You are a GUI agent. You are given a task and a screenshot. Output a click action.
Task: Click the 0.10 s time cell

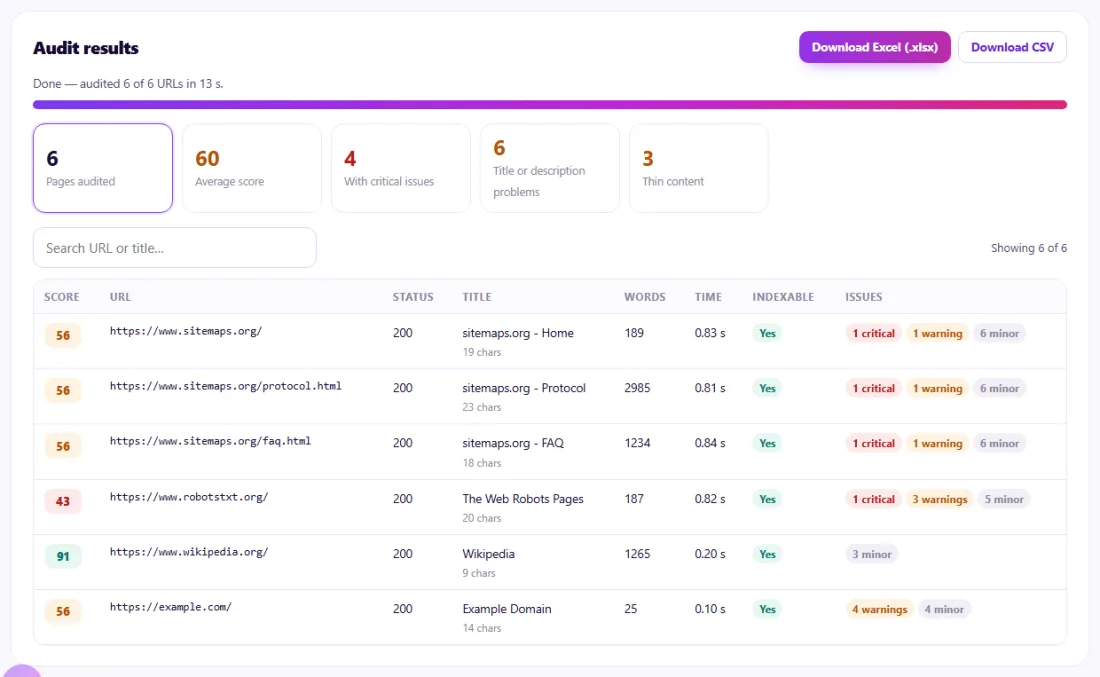pyautogui.click(x=710, y=609)
